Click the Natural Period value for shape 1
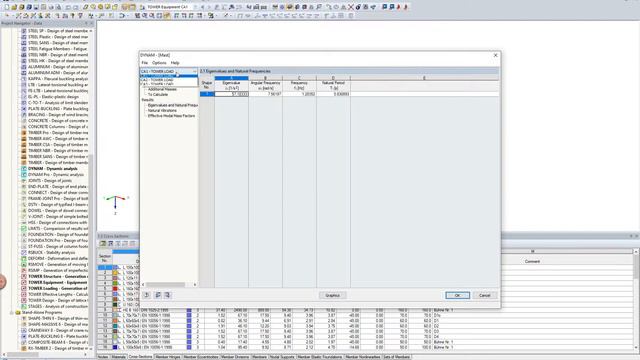Image resolution: width=640 pixels, height=360 pixels. coord(333,94)
